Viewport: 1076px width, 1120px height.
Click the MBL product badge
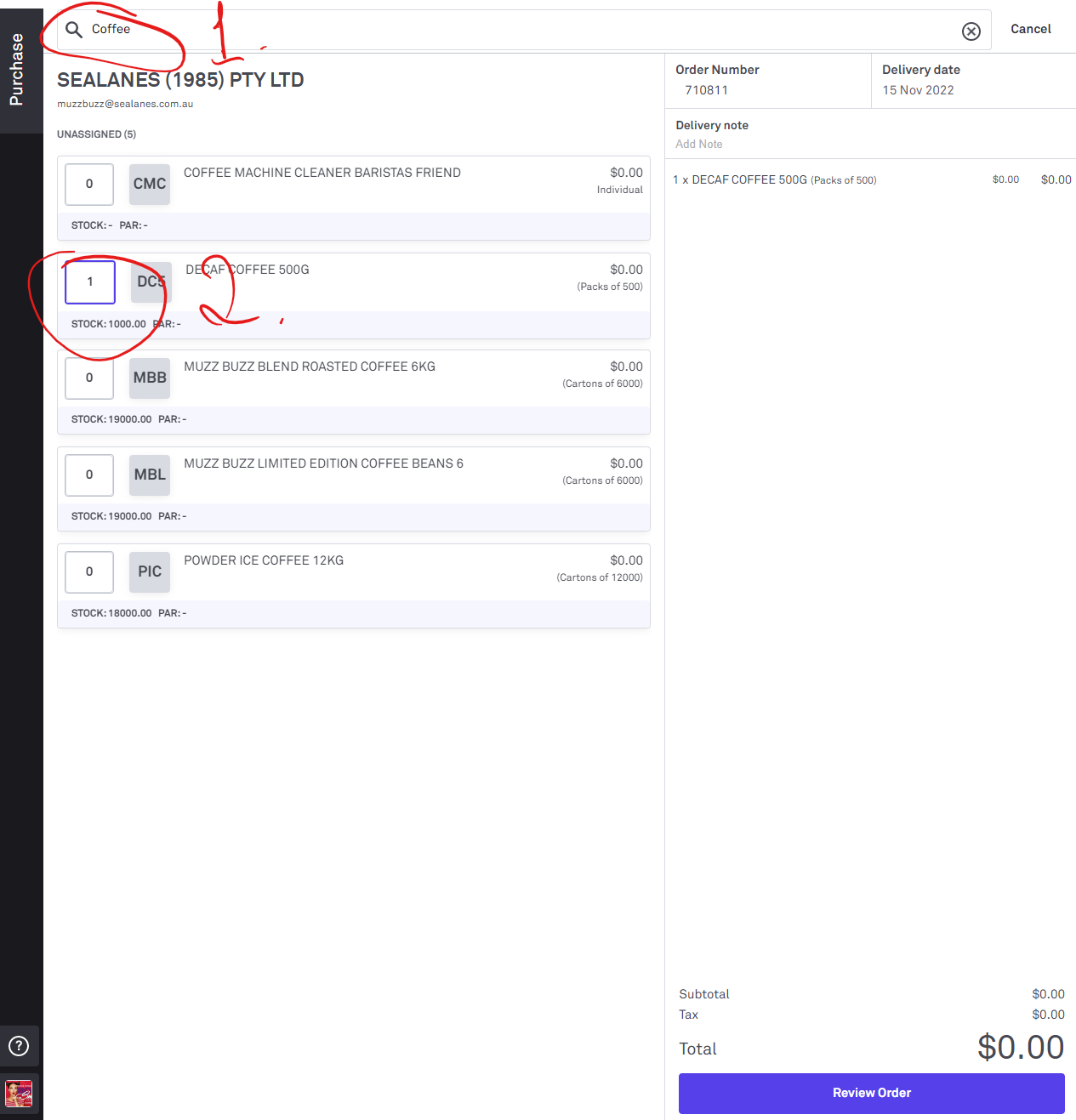[x=150, y=475]
